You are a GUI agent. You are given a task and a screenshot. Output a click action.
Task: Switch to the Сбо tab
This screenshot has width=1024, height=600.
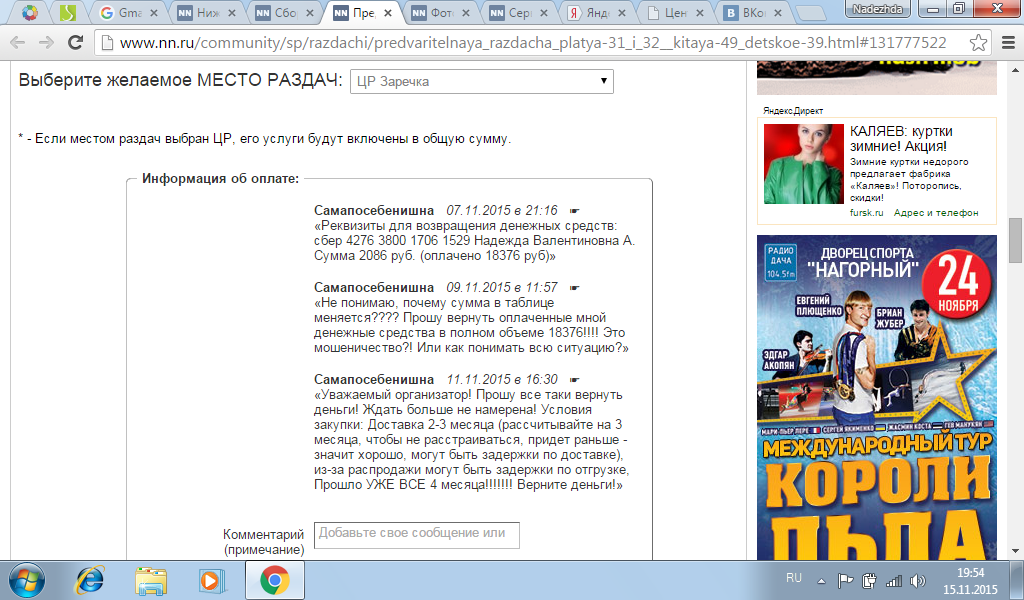tap(285, 12)
